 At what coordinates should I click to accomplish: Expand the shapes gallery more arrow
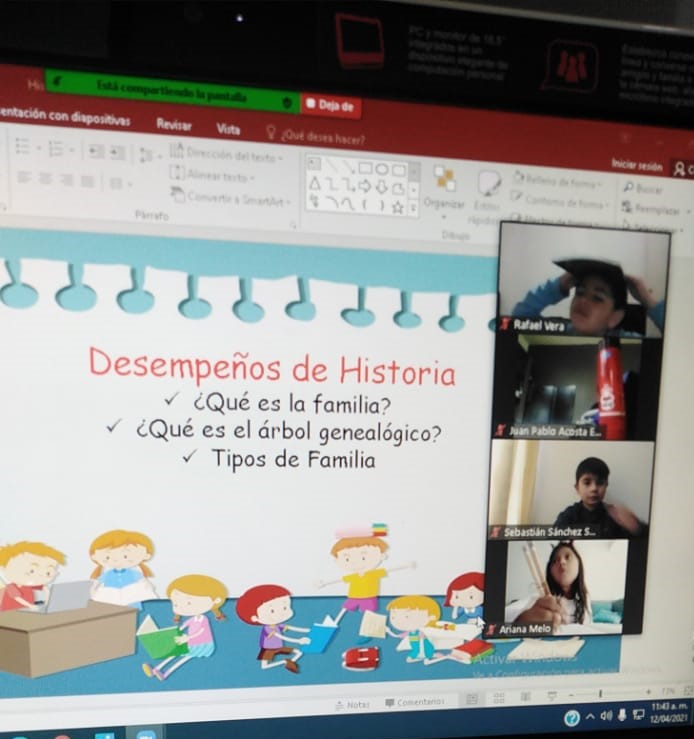point(413,208)
